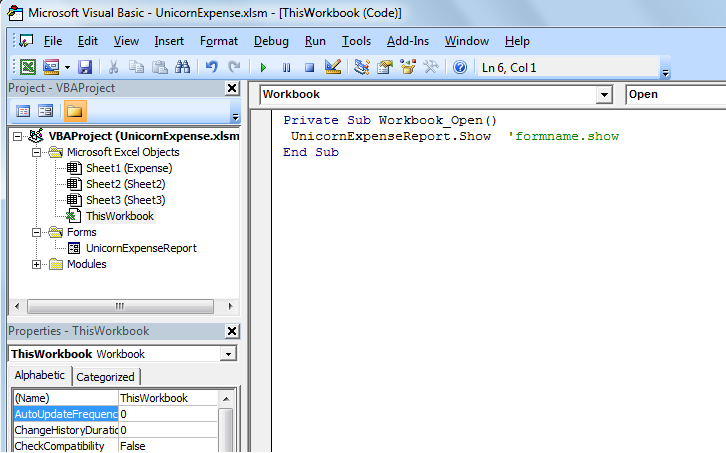Open the File menu
726x453 pixels.
(53, 41)
